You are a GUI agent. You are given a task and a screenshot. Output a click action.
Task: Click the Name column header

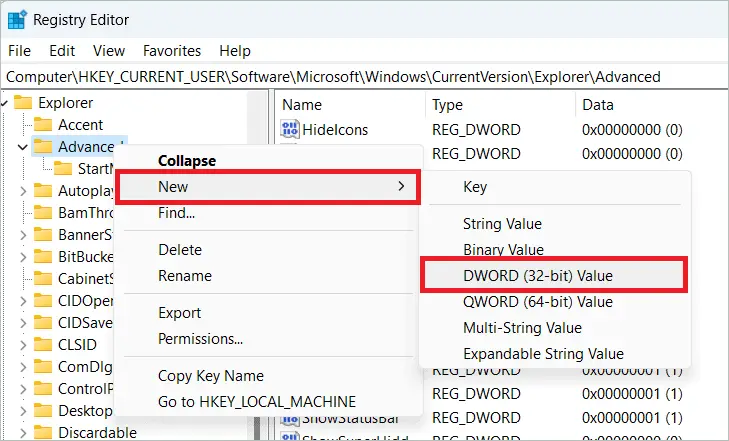tap(302, 104)
